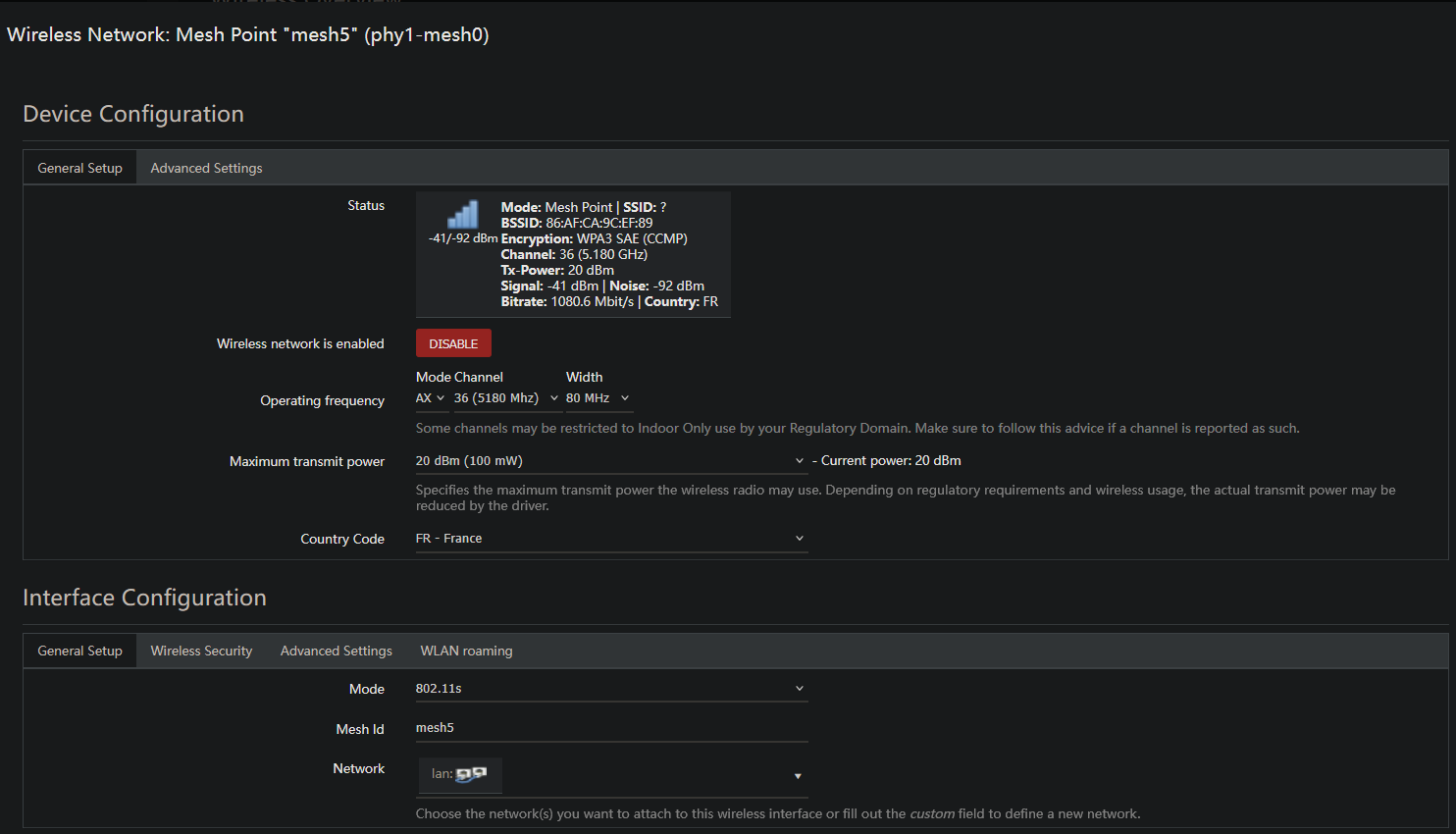The width and height of the screenshot is (1456, 834).
Task: Click the Device Configuration heading
Action: [133, 114]
